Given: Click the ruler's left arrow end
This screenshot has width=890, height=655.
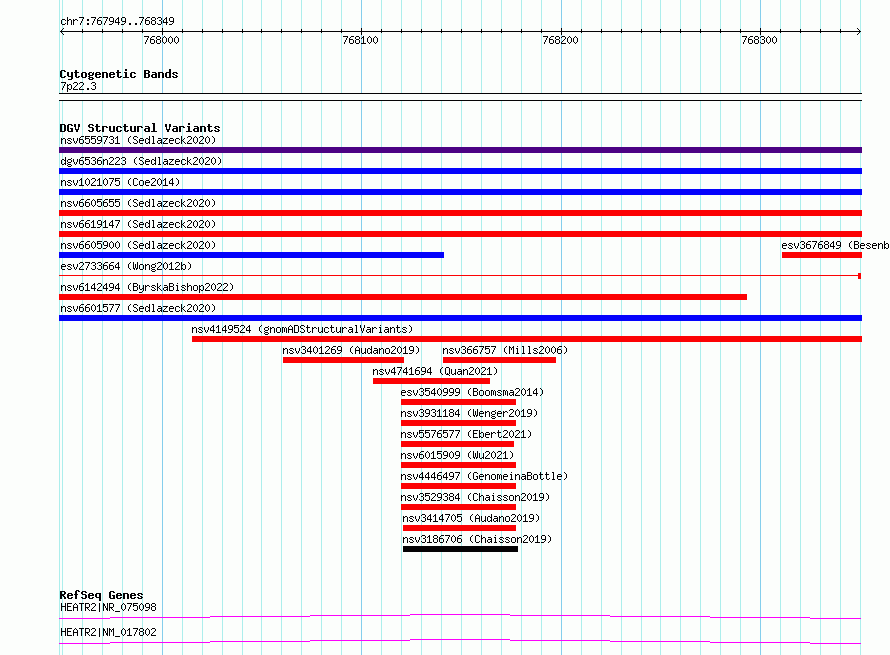Looking at the screenshot, I should click(x=62, y=31).
